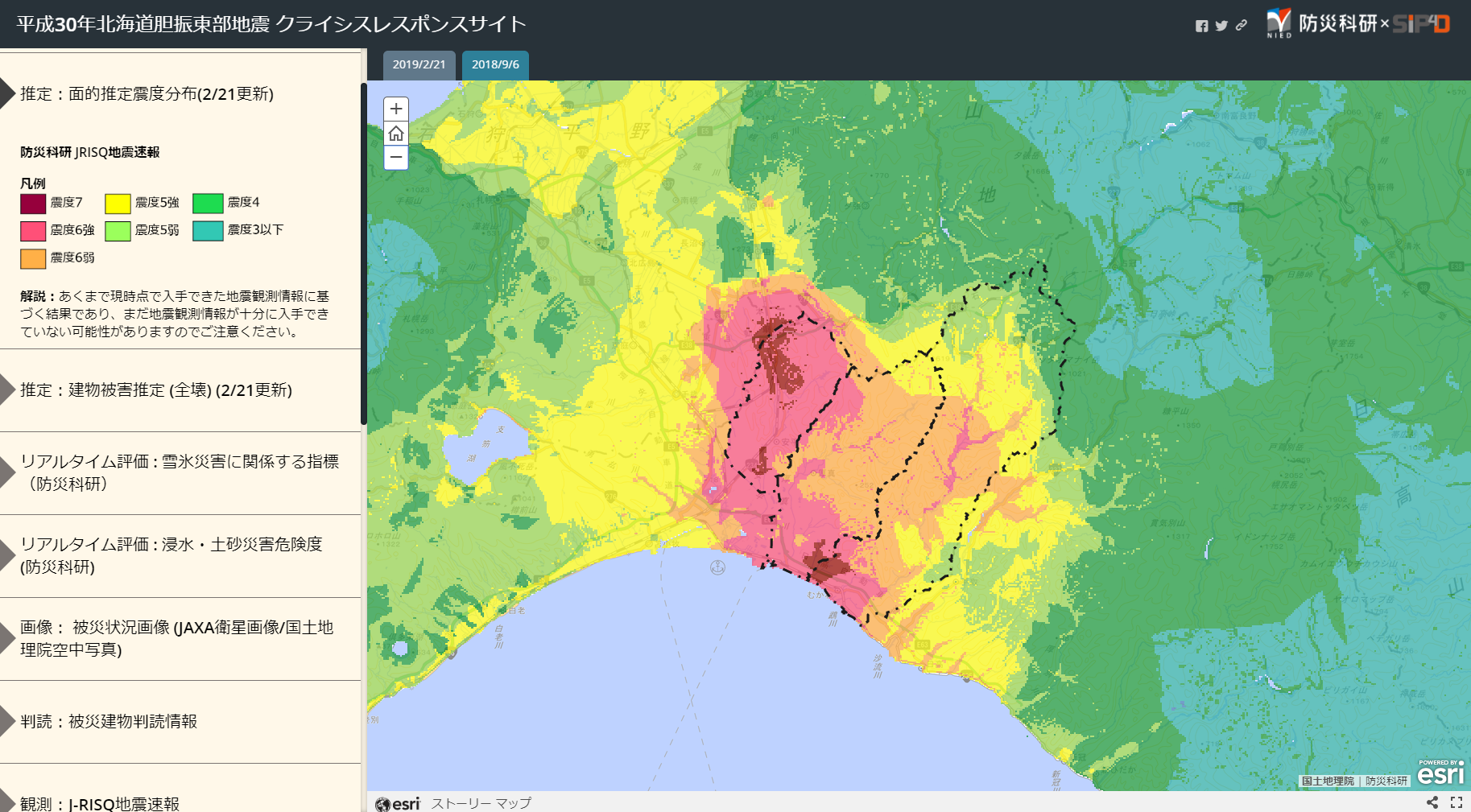Switch to the 2019/2/21 tab
This screenshot has width=1471, height=812.
pos(419,64)
